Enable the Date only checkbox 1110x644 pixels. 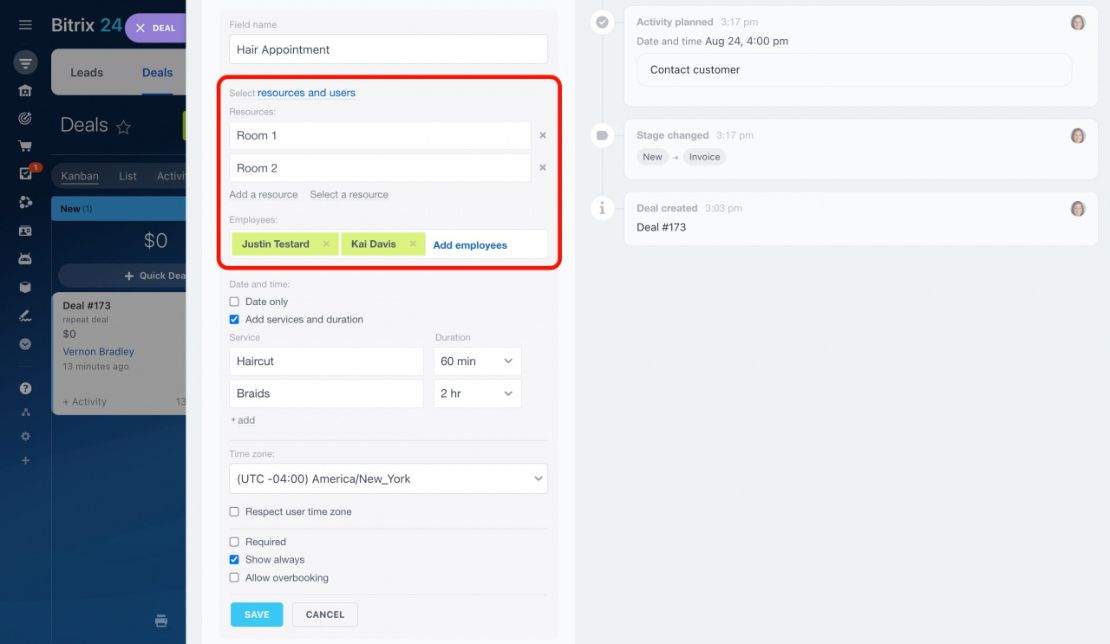[x=234, y=301]
